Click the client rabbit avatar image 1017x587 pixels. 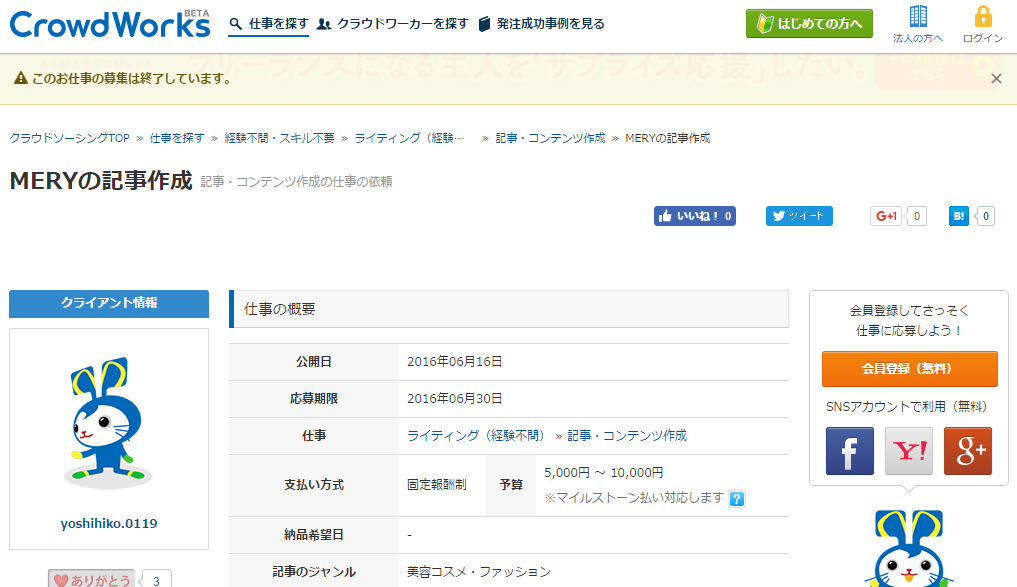[x=108, y=422]
